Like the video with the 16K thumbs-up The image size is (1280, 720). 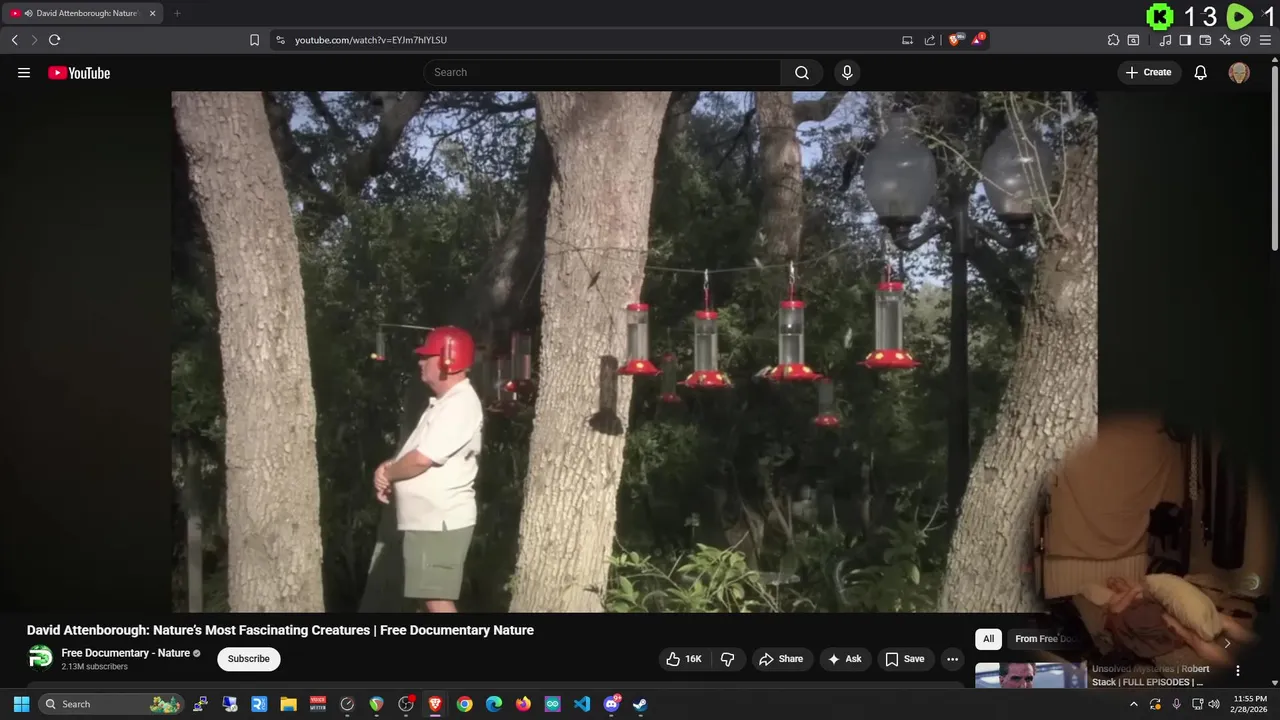(684, 659)
